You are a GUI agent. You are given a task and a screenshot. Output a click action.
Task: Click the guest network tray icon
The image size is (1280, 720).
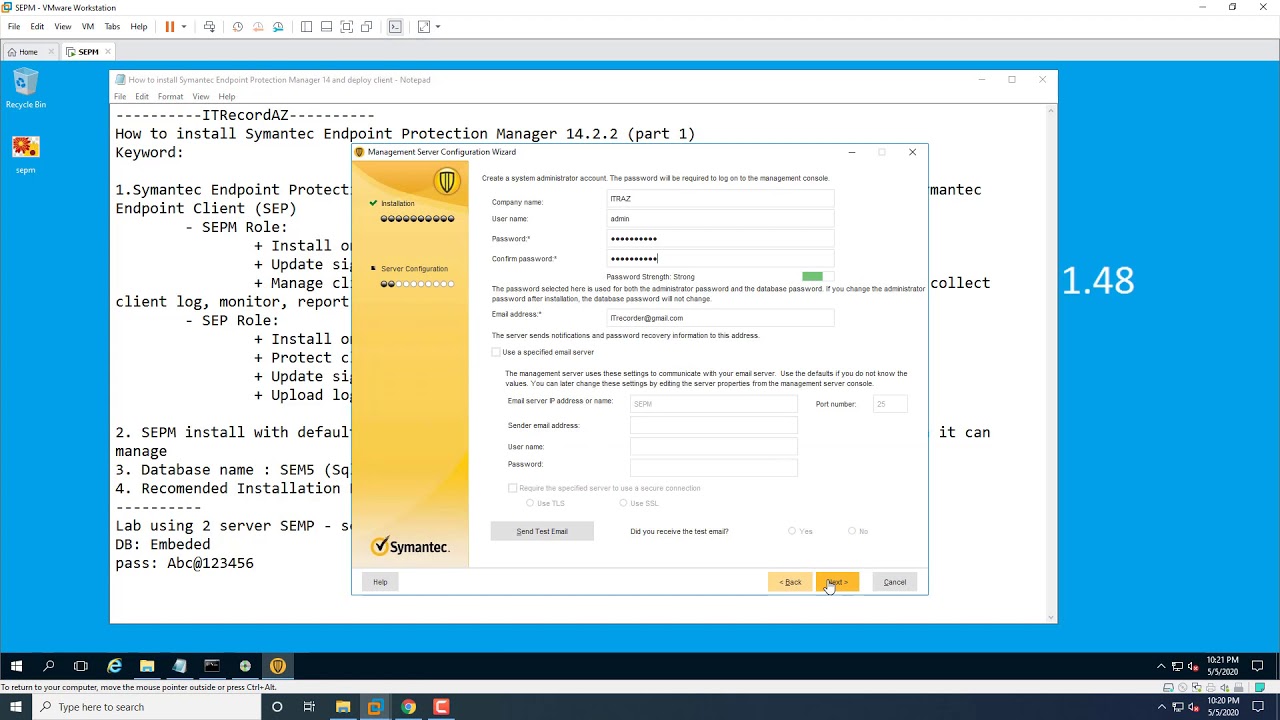pos(1177,666)
